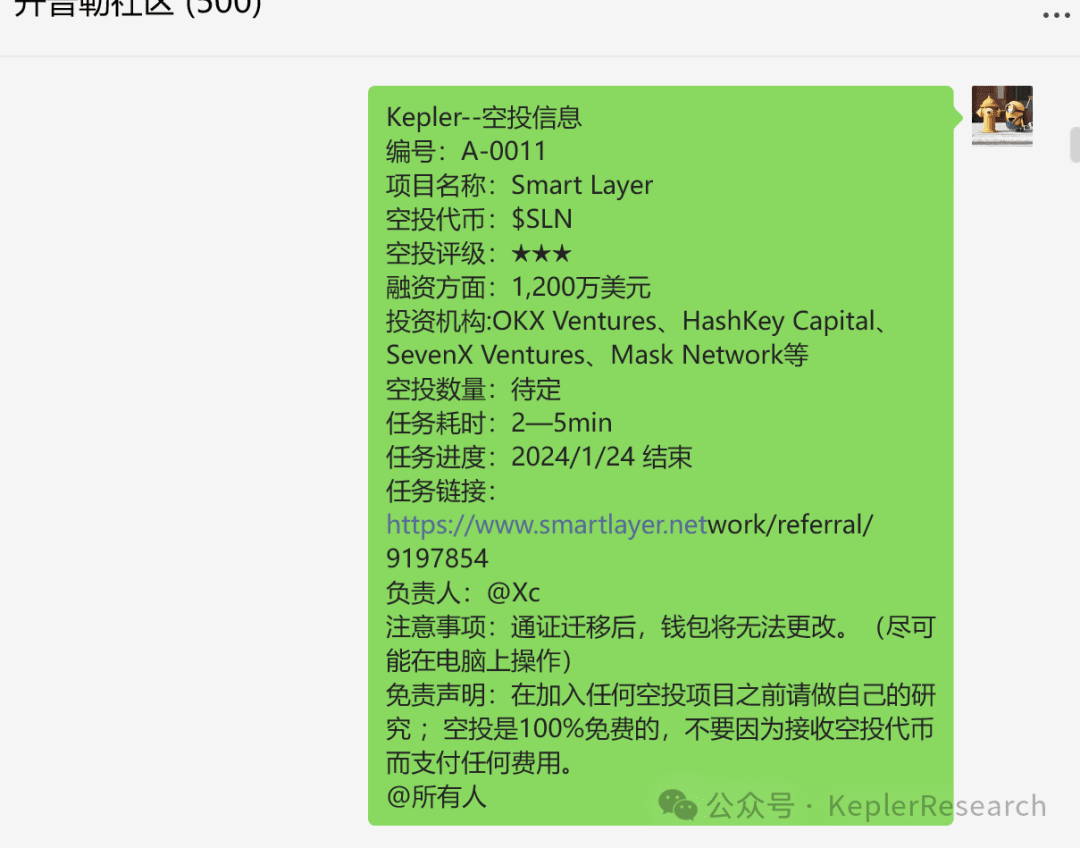Click the A-0011 编号 text
Screen dimensions: 1080x848
(x=503, y=151)
